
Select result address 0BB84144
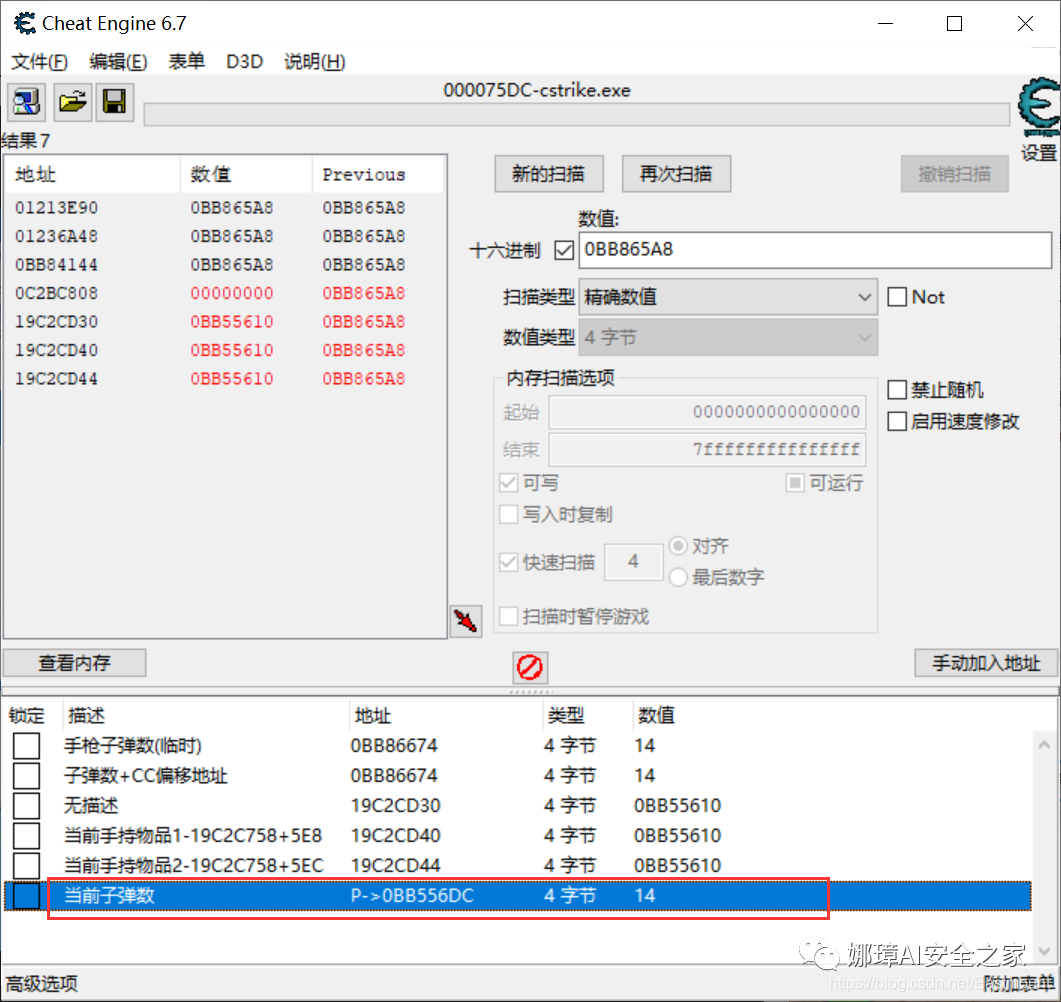click(57, 265)
